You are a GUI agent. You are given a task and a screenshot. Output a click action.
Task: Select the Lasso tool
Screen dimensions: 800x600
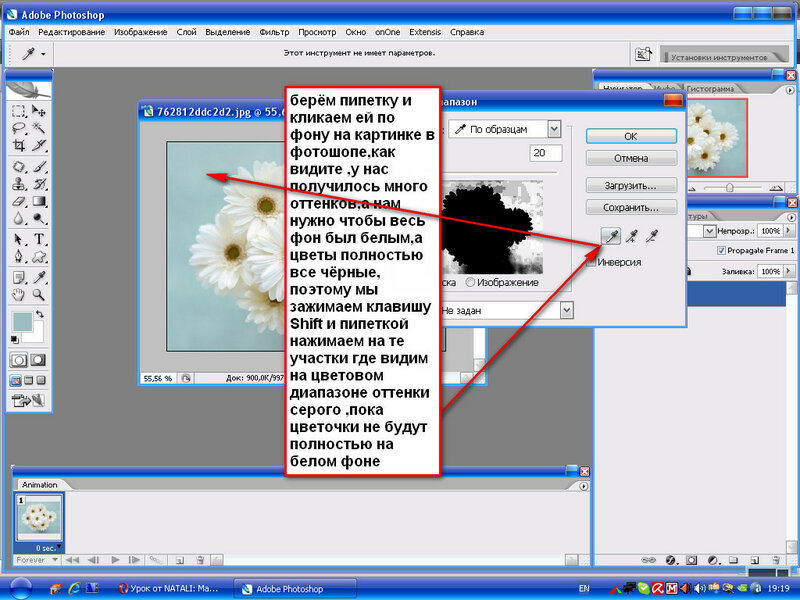click(18, 128)
